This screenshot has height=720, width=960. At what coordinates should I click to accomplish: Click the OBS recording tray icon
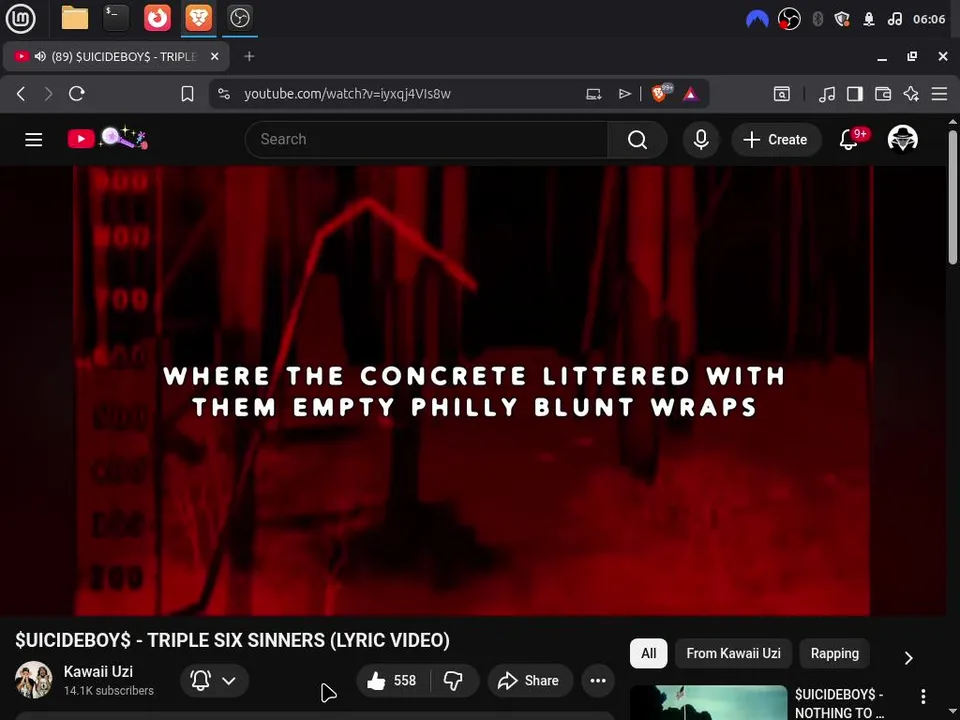[x=789, y=19]
